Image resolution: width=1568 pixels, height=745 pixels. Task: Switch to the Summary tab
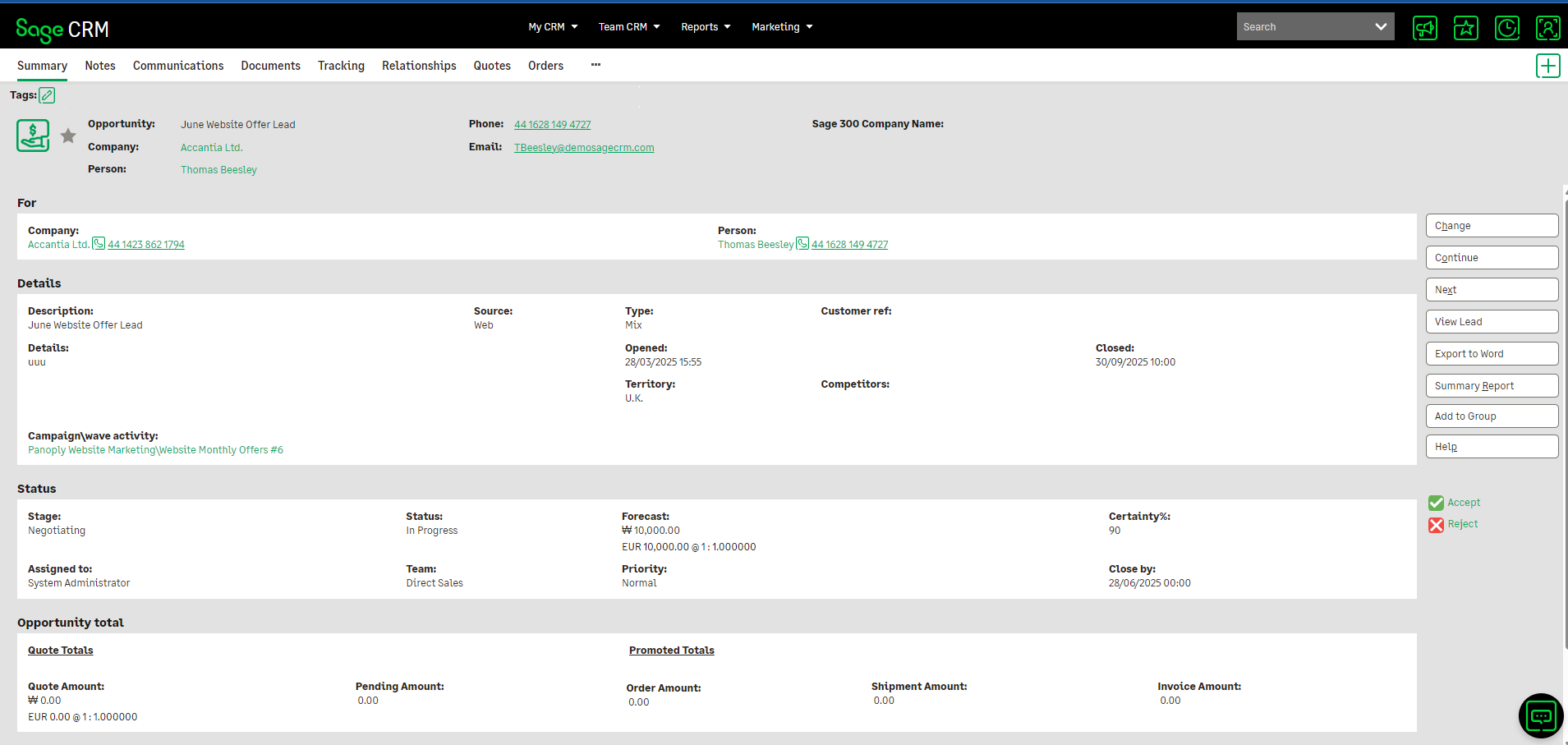pyautogui.click(x=43, y=66)
